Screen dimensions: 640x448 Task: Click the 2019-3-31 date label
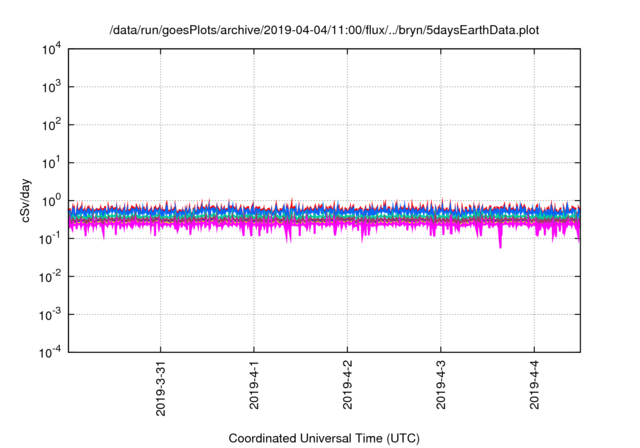161,388
